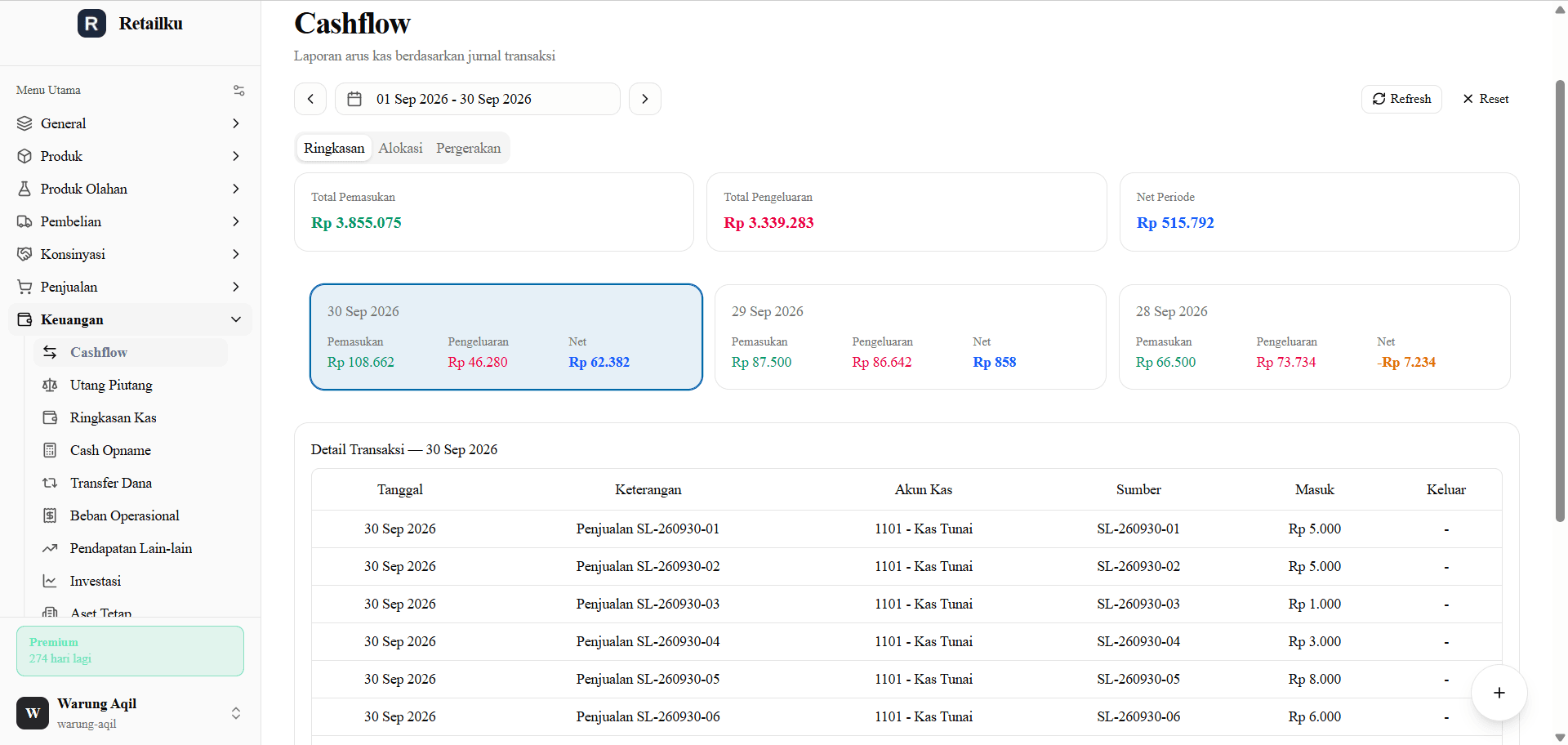Click the Produk box icon

coord(24,156)
